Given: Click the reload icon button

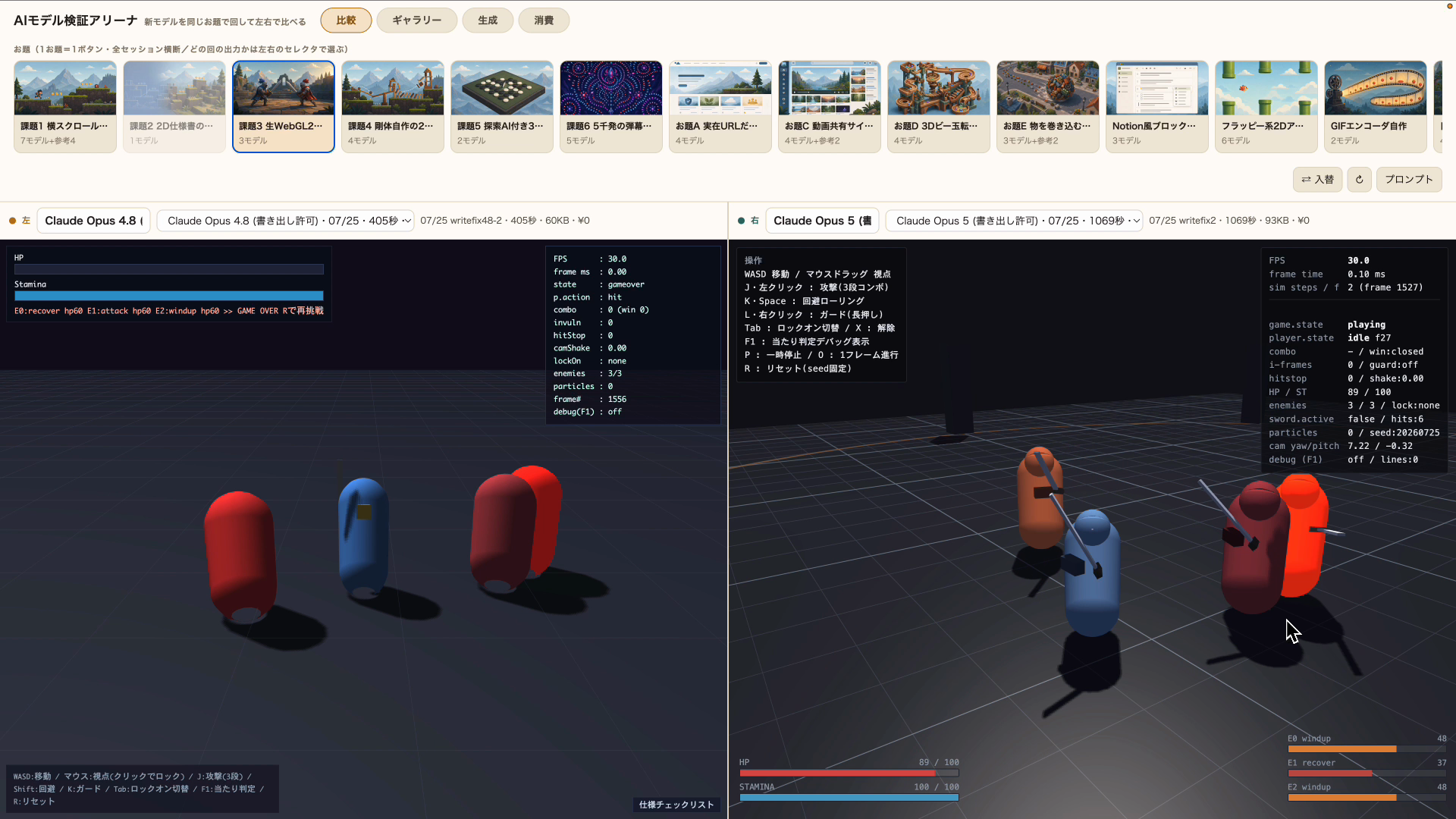Looking at the screenshot, I should (1359, 180).
